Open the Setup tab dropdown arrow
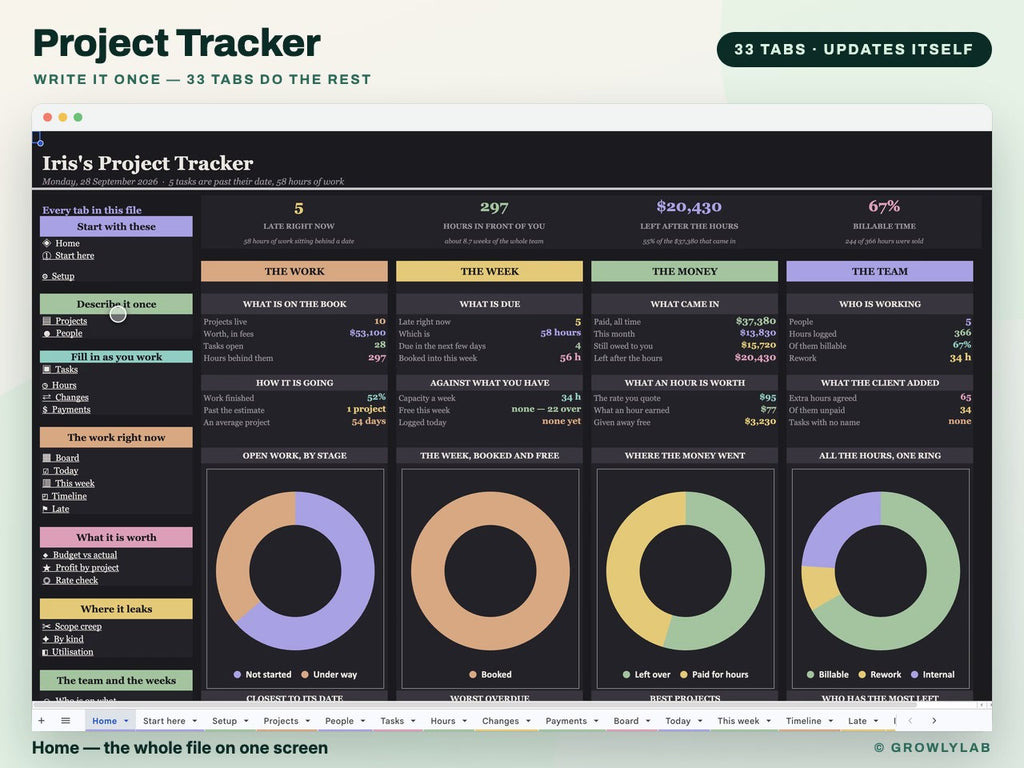This screenshot has height=768, width=1024. point(246,721)
